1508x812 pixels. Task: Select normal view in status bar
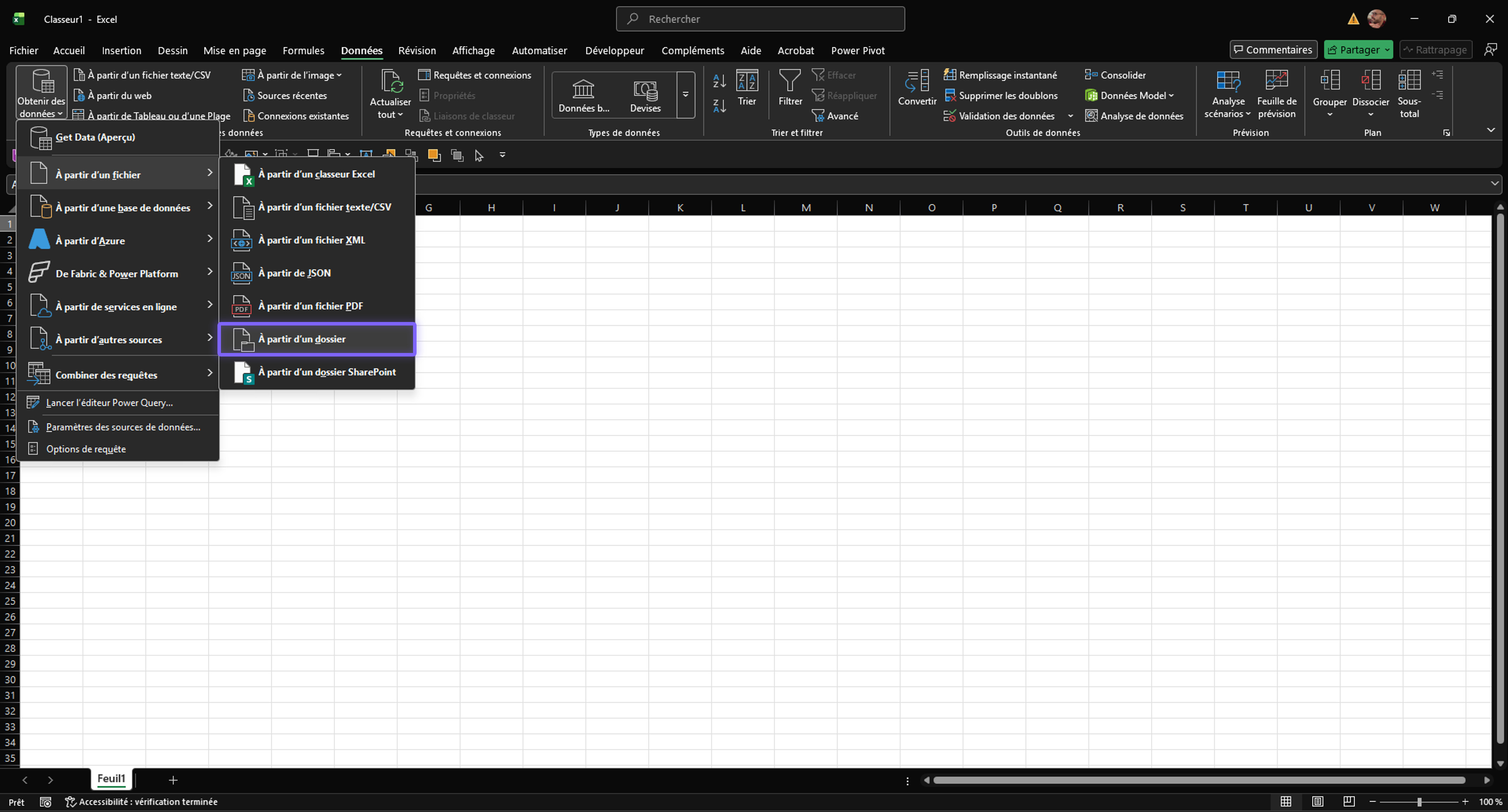(x=1286, y=801)
